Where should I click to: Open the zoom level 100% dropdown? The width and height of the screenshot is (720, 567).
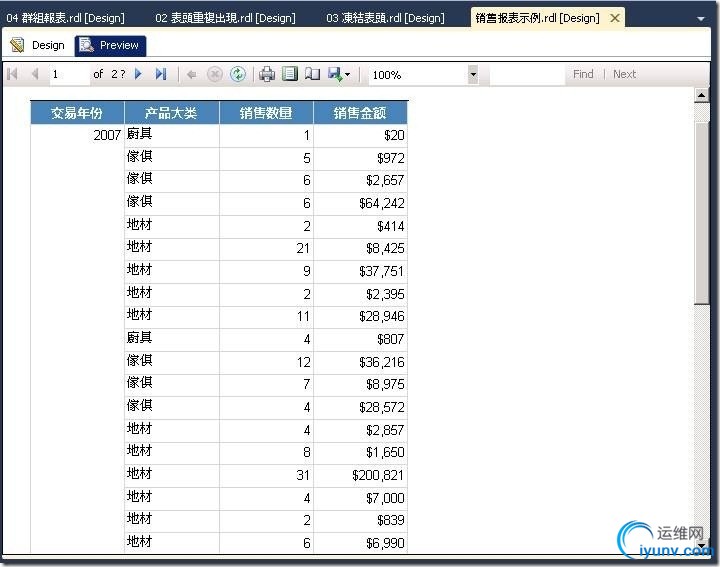coord(473,74)
